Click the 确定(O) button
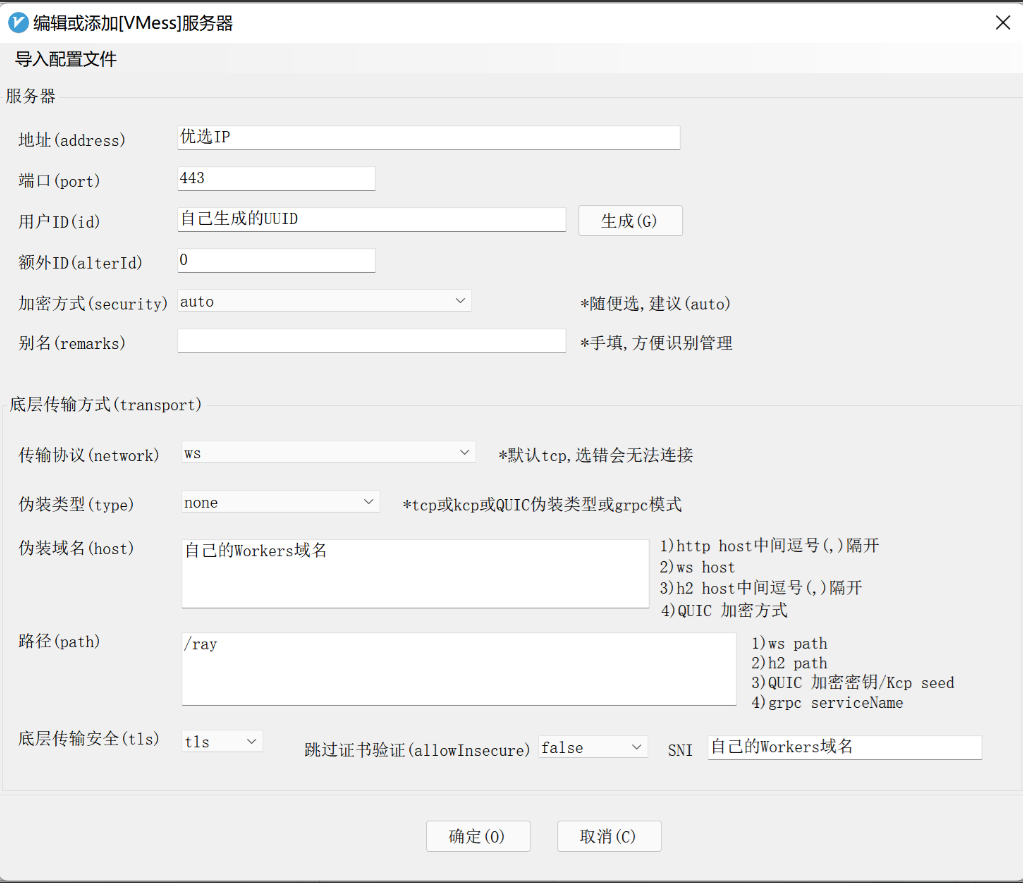The width and height of the screenshot is (1023, 883). click(478, 836)
